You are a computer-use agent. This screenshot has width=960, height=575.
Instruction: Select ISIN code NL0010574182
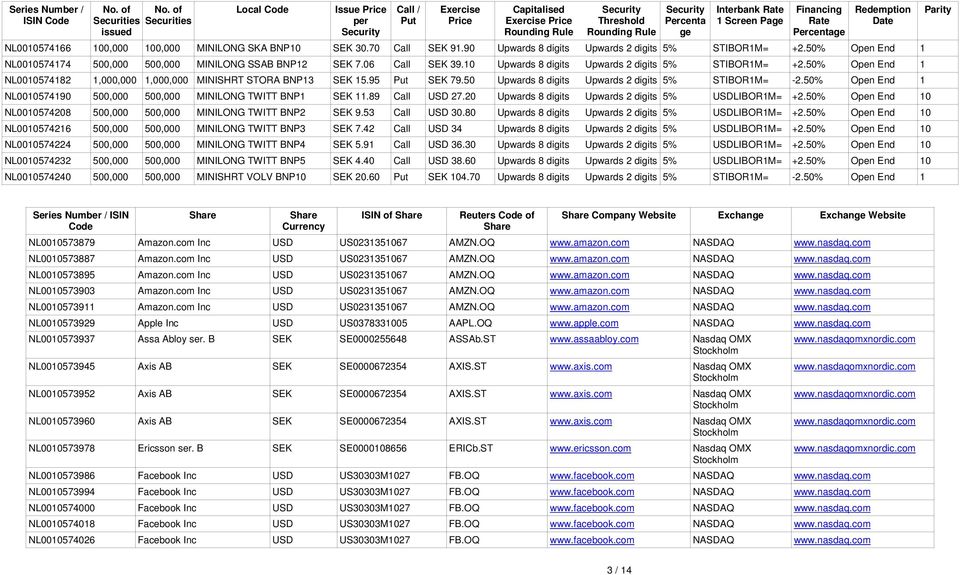37,80
